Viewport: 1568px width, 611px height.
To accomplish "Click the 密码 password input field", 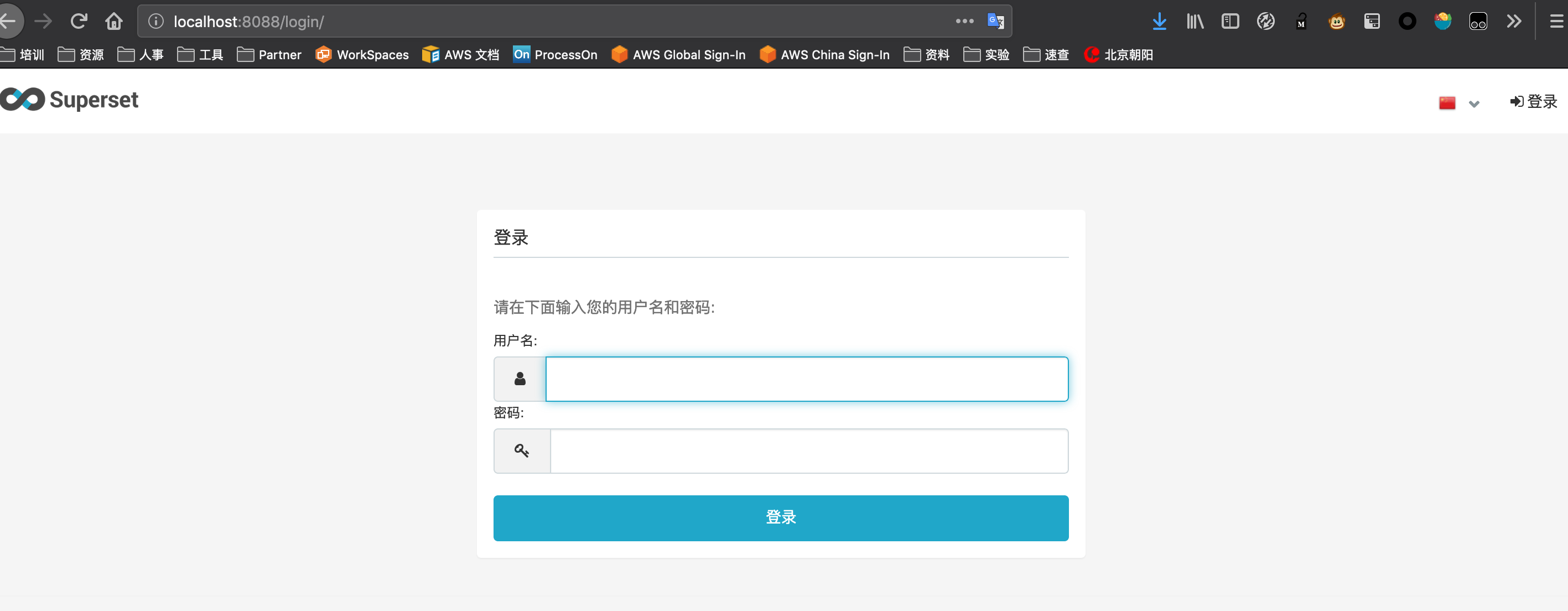I will click(808, 451).
